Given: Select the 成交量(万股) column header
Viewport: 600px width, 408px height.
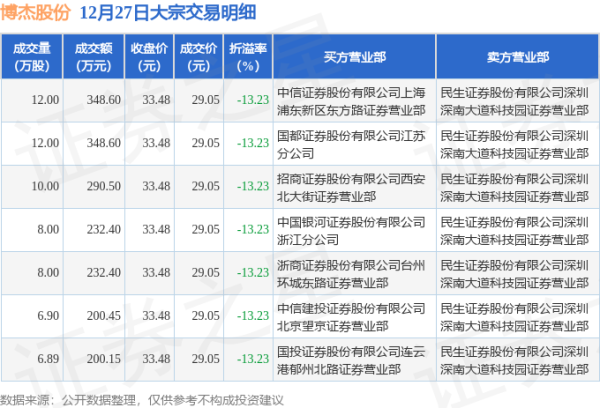Looking at the screenshot, I should point(32,57).
